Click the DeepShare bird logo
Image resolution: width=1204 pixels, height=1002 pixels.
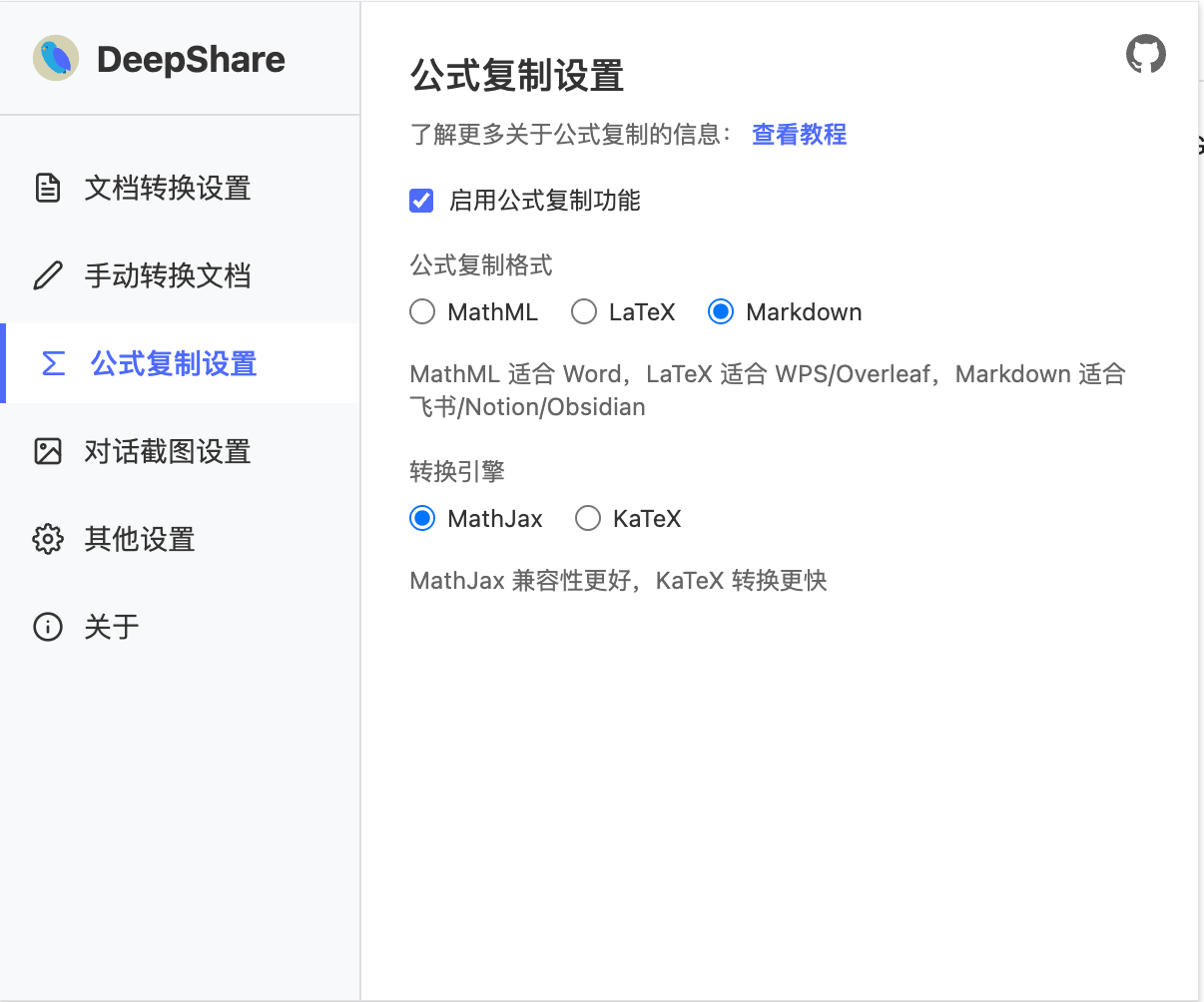[x=56, y=58]
